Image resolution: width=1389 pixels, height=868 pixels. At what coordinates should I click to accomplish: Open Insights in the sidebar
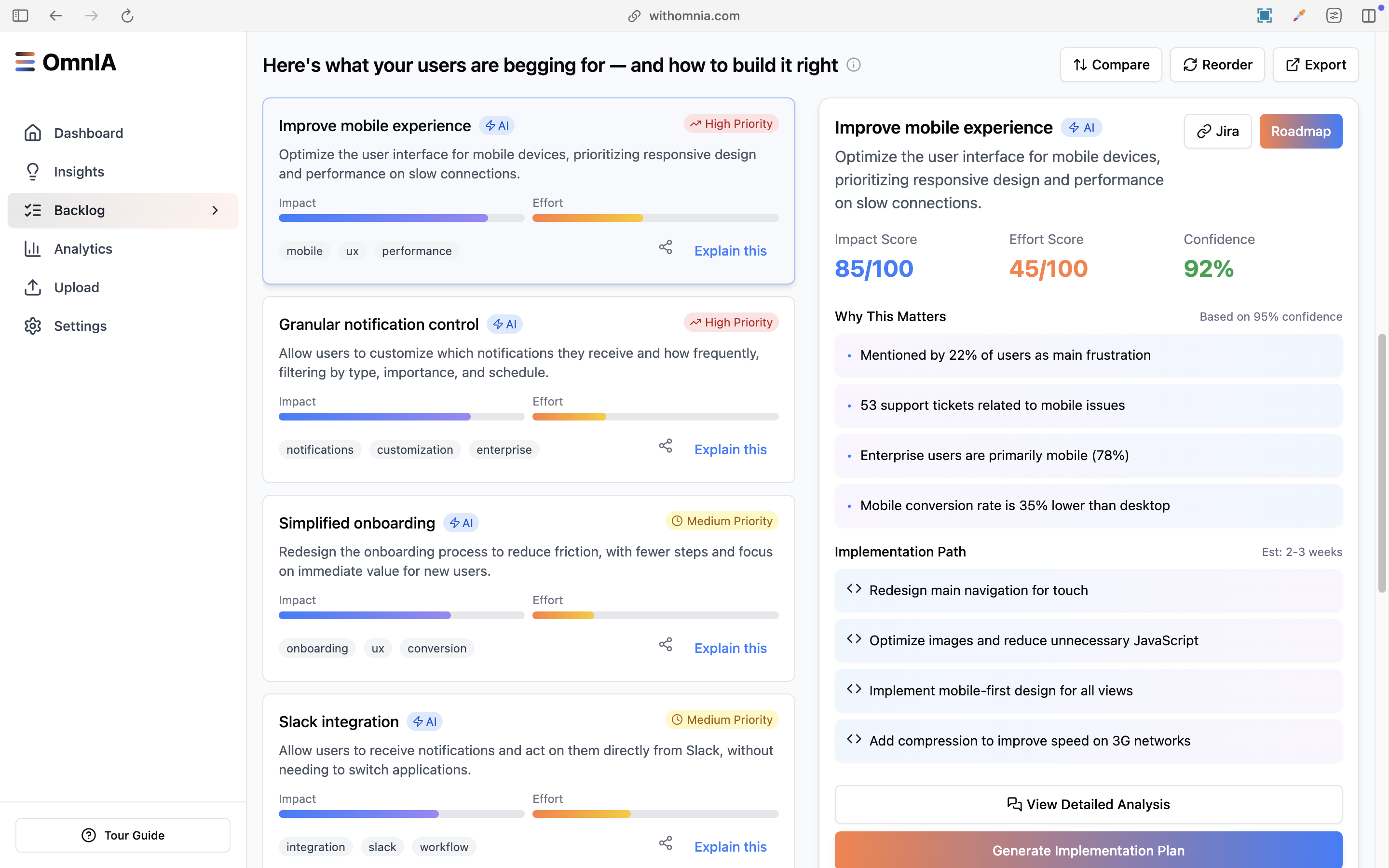tap(79, 172)
